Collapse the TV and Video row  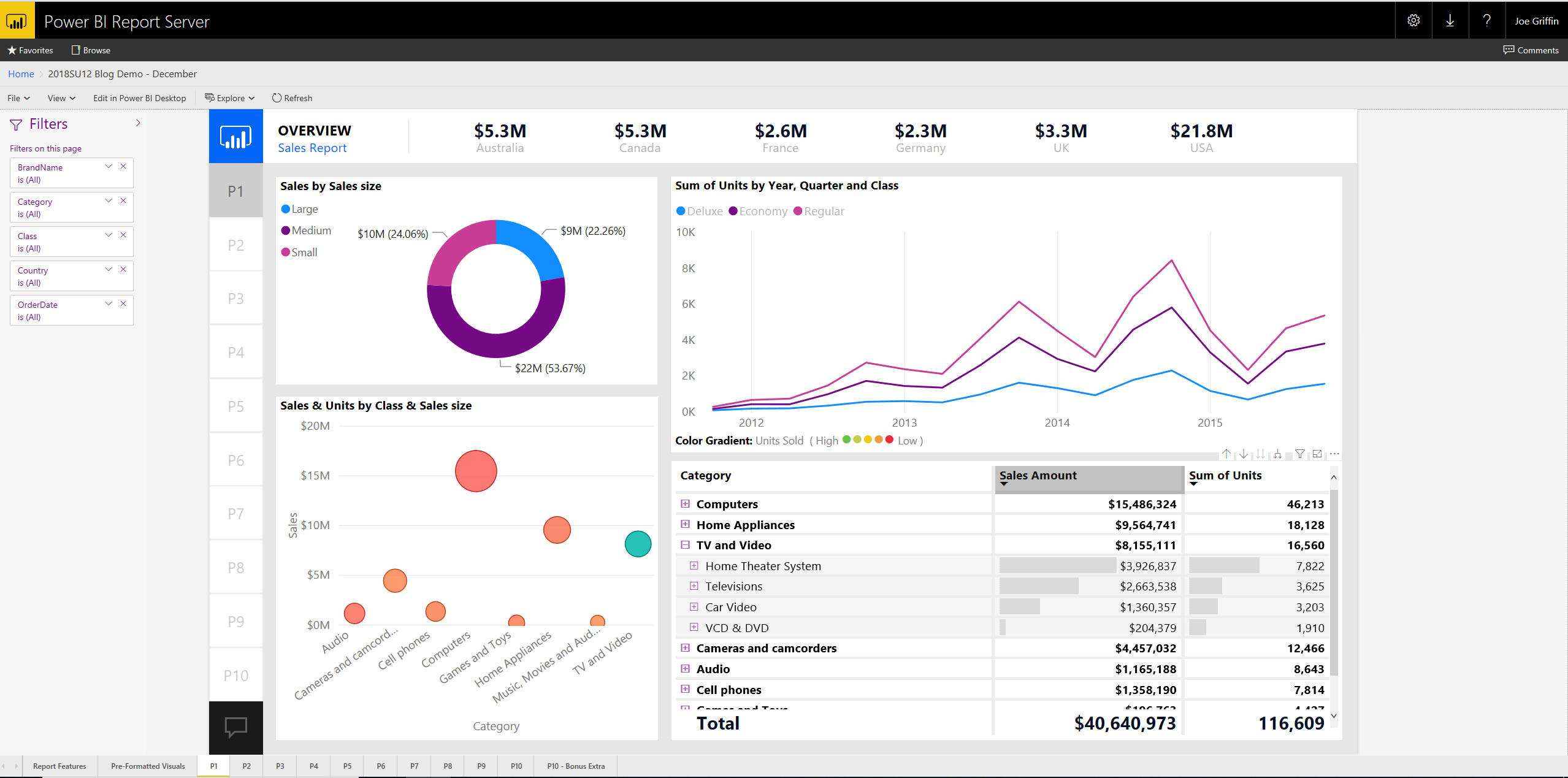pyautogui.click(x=685, y=544)
